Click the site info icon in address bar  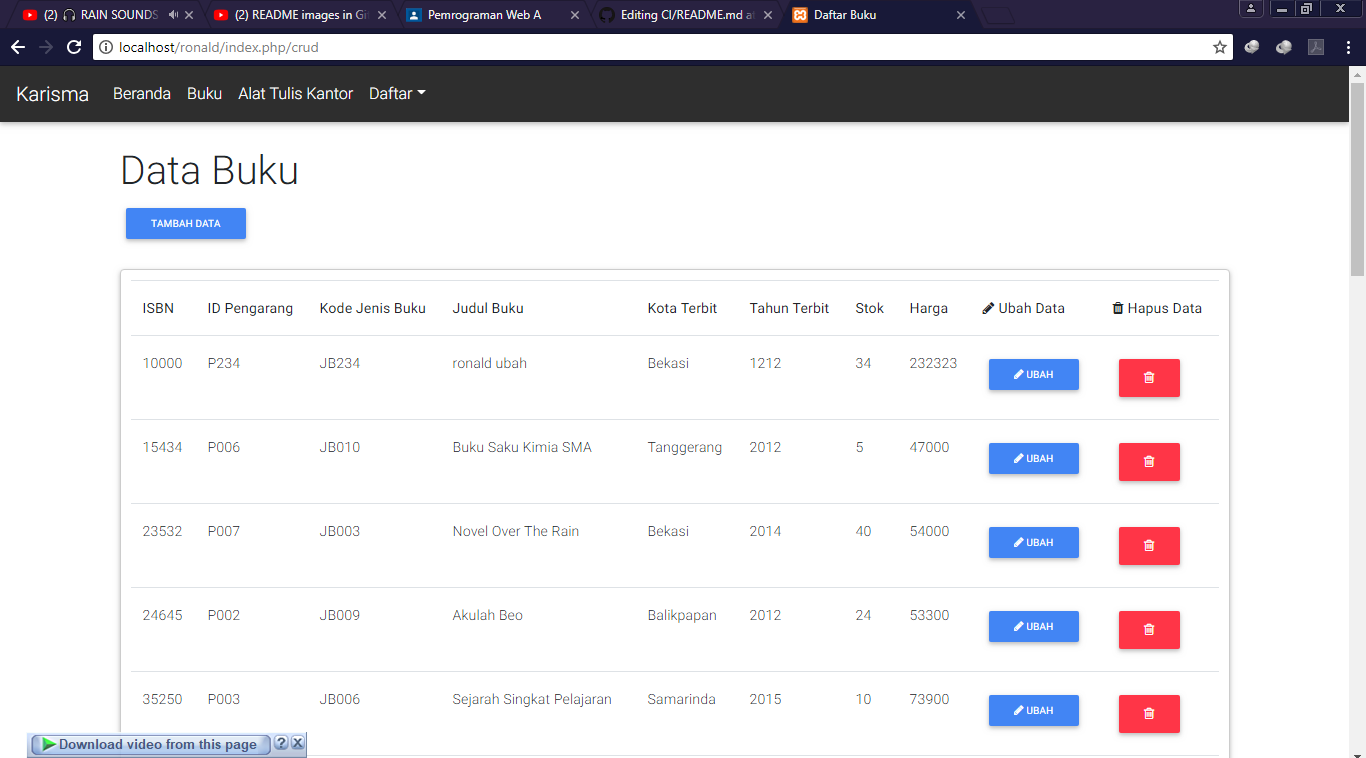tap(105, 46)
